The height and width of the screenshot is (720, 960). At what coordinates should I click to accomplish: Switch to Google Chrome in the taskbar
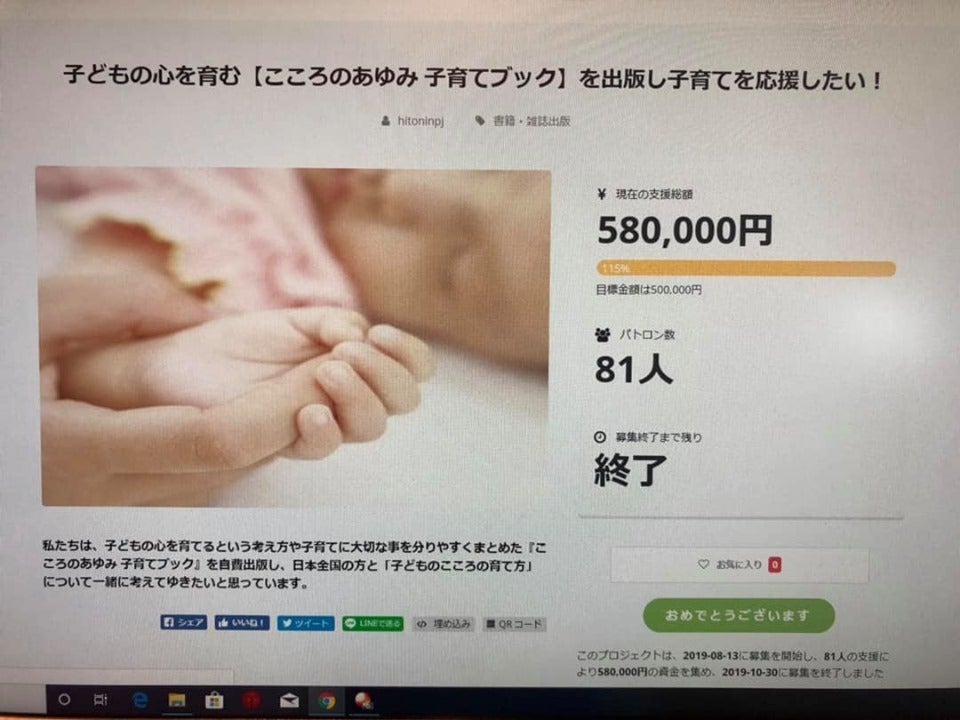coord(326,700)
